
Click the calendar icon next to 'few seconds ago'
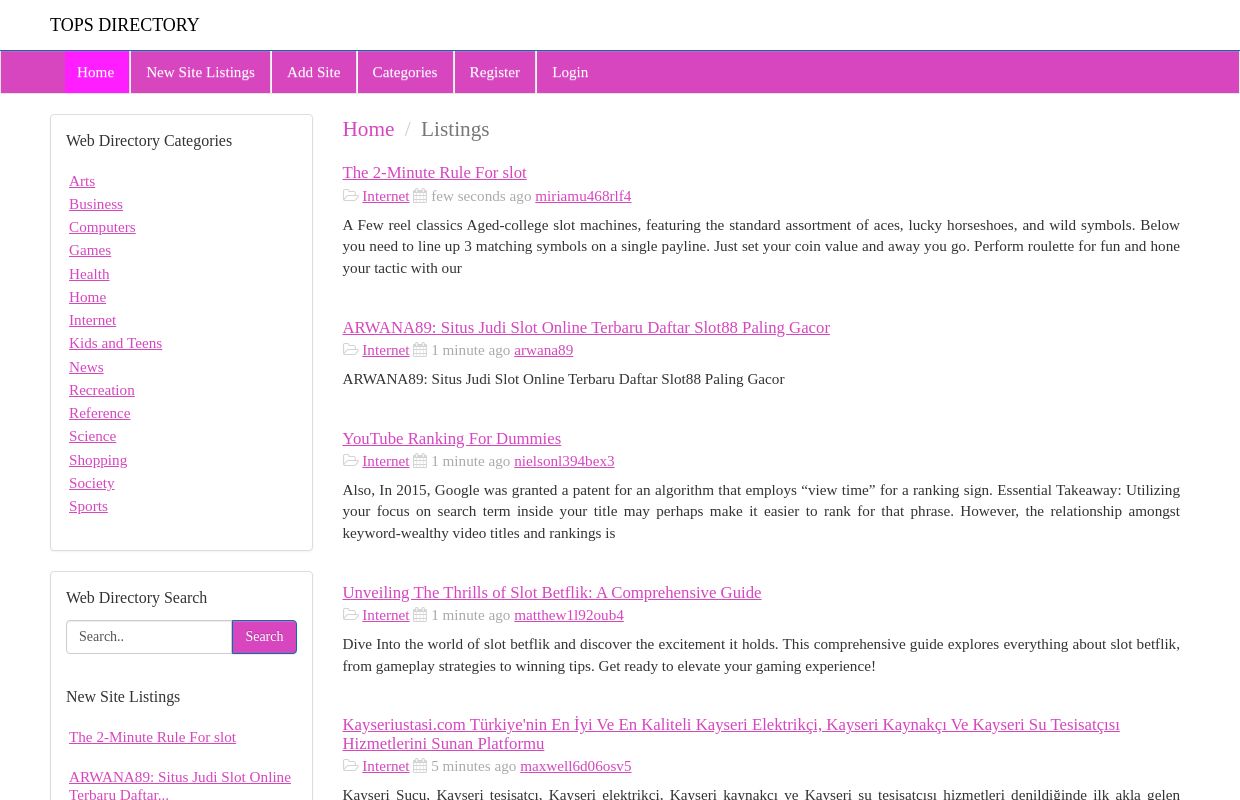(420, 195)
